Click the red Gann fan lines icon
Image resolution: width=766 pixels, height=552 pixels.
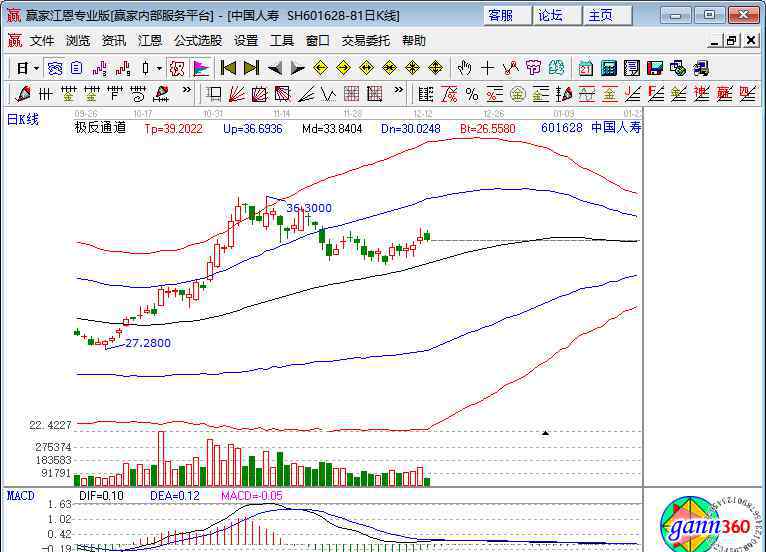[x=236, y=93]
